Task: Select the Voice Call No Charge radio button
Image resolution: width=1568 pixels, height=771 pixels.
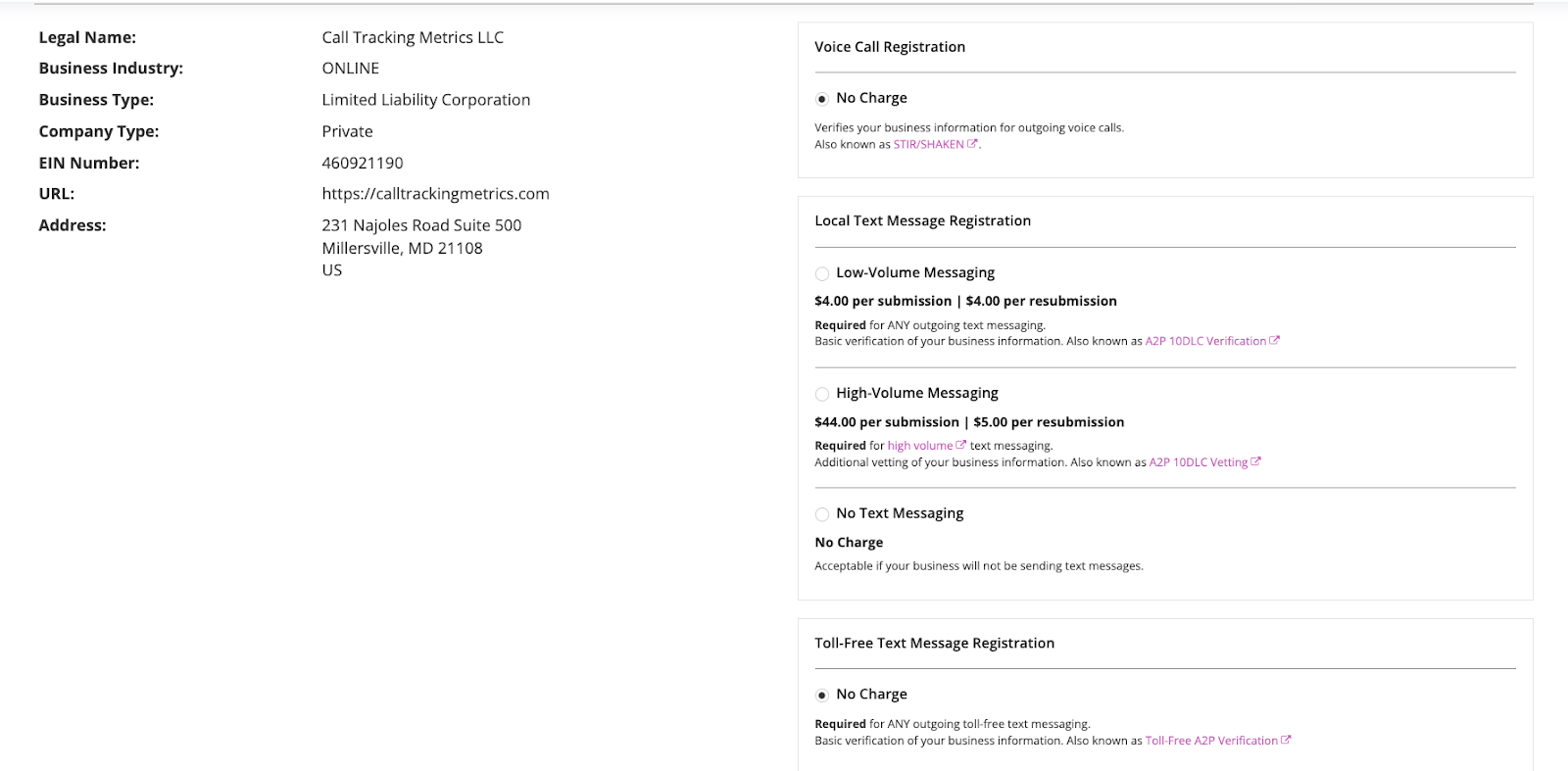Action: [x=822, y=99]
